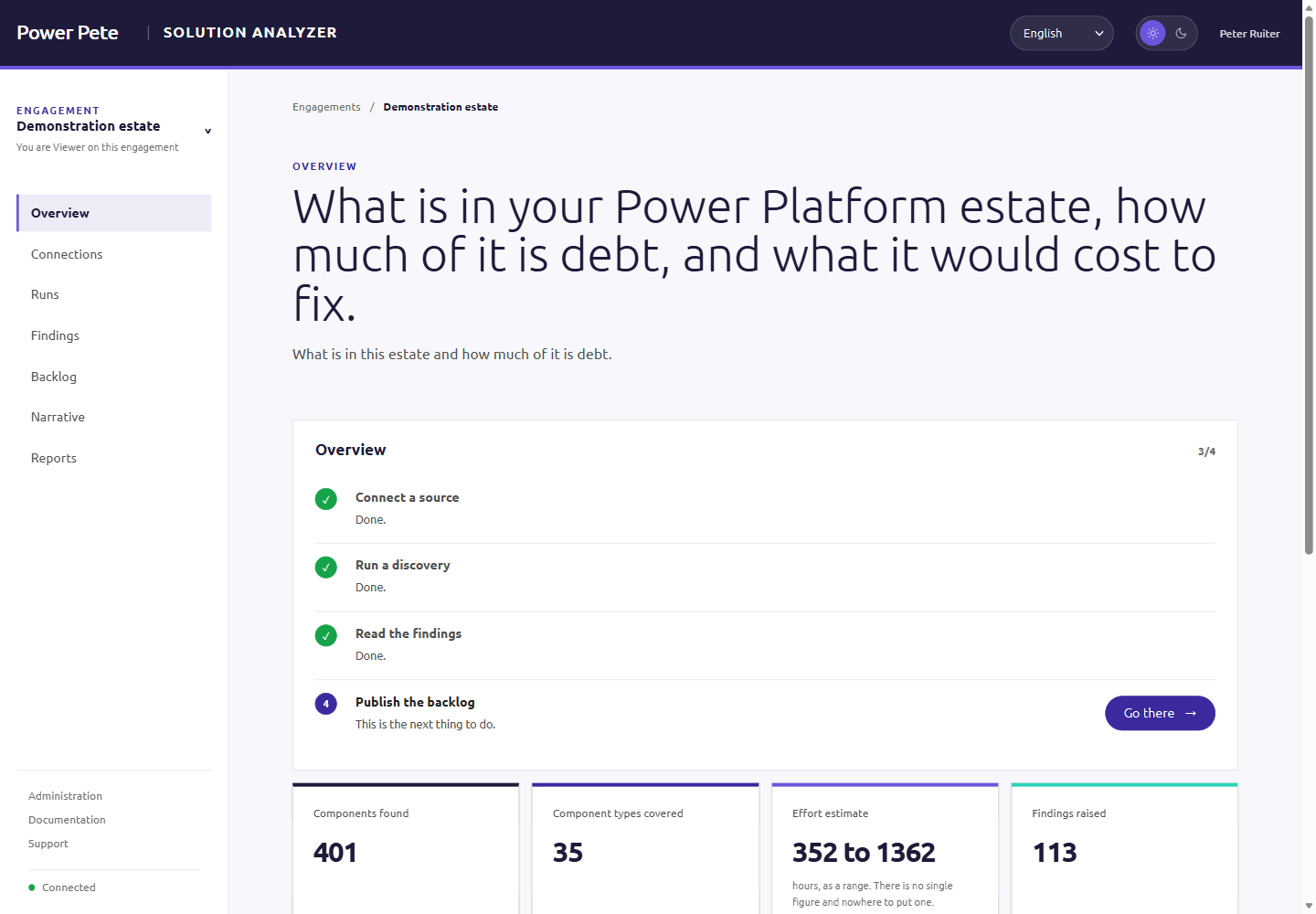Viewport: 1316px width, 914px height.
Task: Go to Runs in the sidebar
Action: click(x=114, y=294)
